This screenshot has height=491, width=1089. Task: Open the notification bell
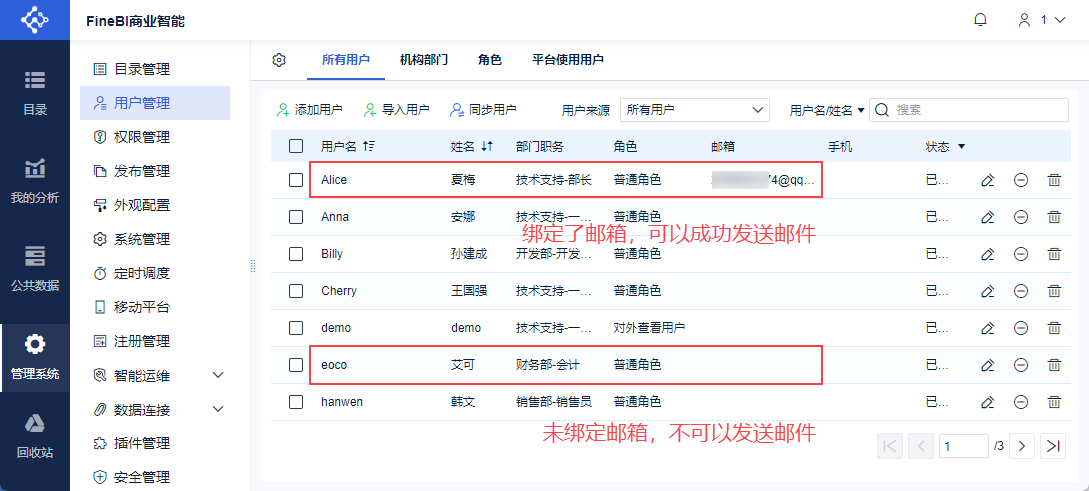(980, 20)
